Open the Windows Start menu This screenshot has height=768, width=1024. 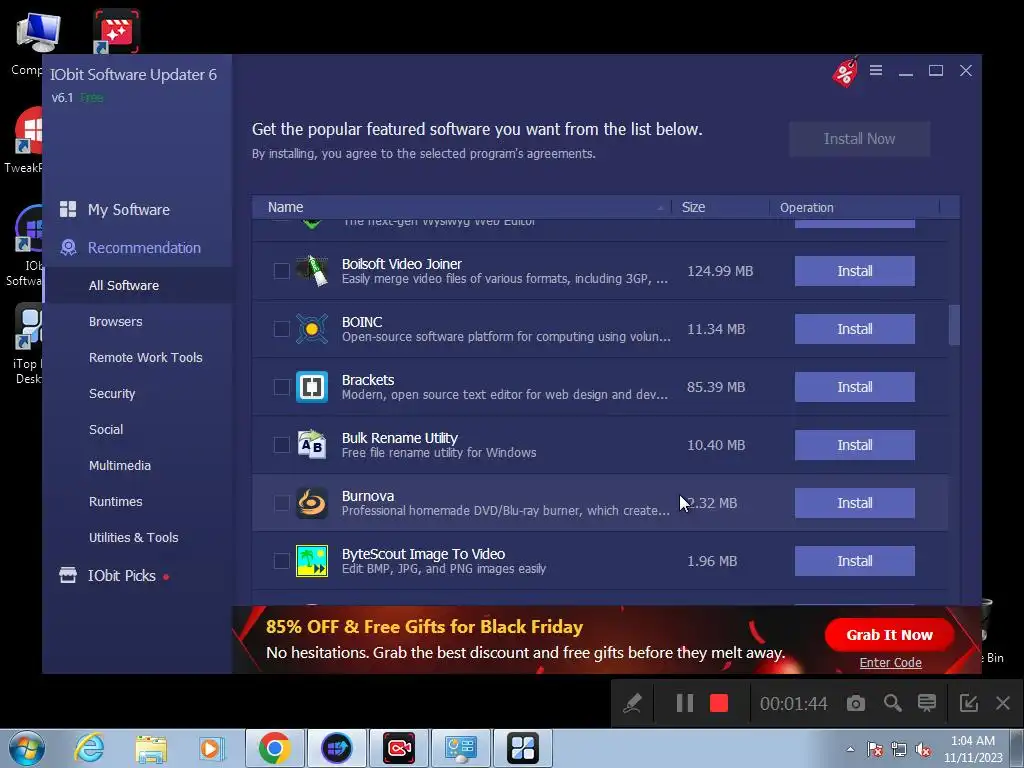[26, 748]
